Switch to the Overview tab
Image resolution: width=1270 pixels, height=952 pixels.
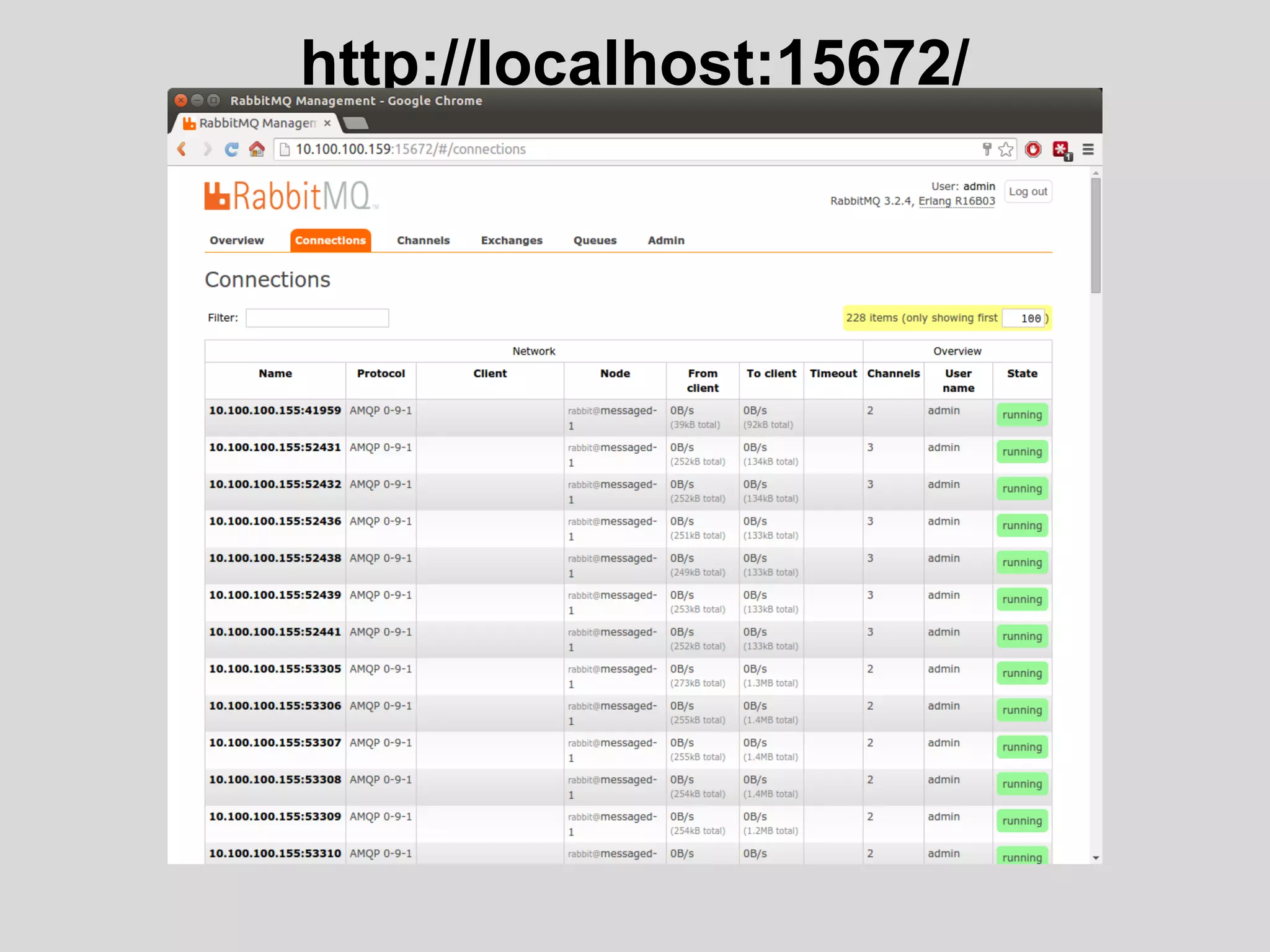tap(236, 240)
